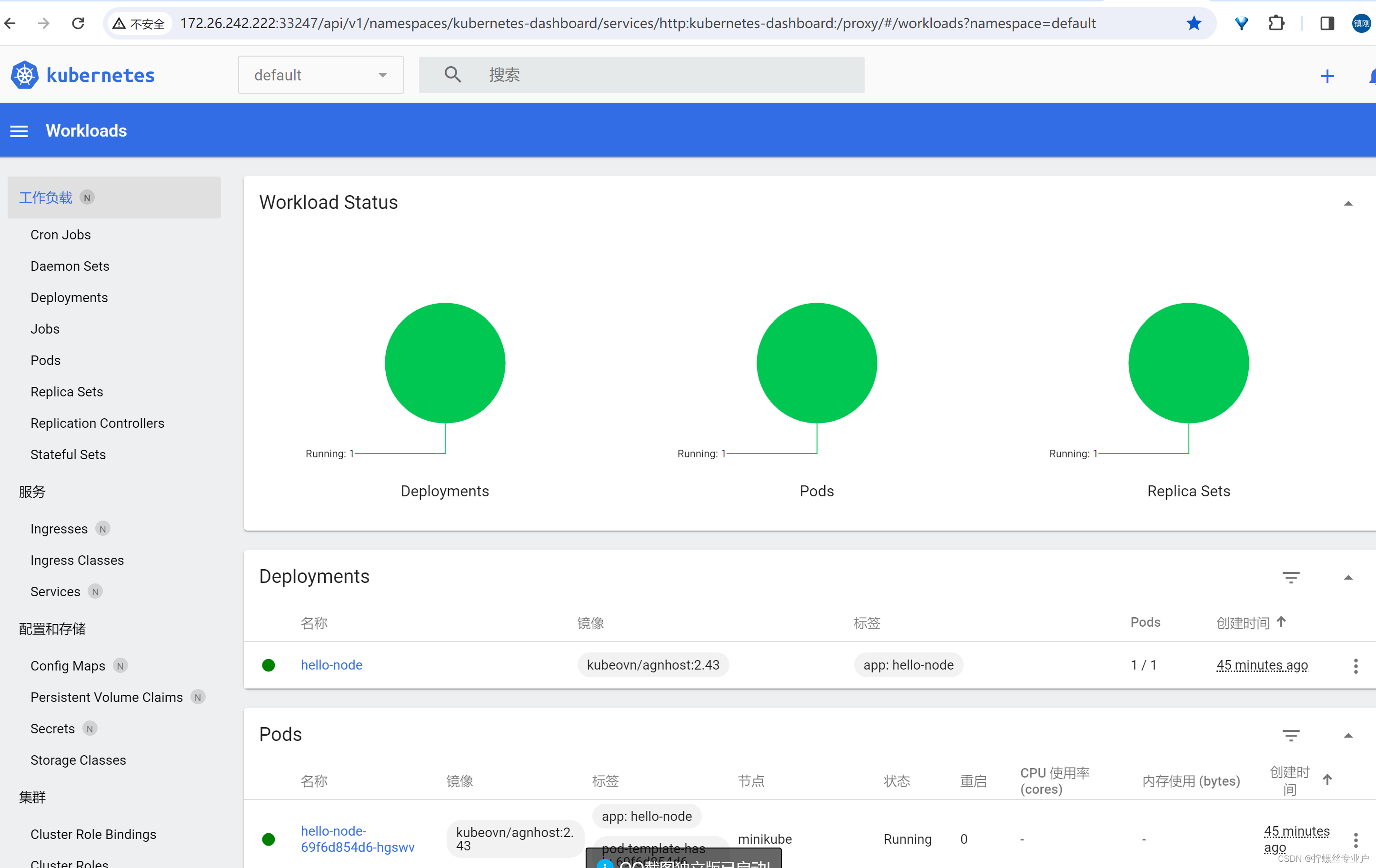
Task: Click the Kubernetes dashboard logo icon
Action: (x=25, y=76)
